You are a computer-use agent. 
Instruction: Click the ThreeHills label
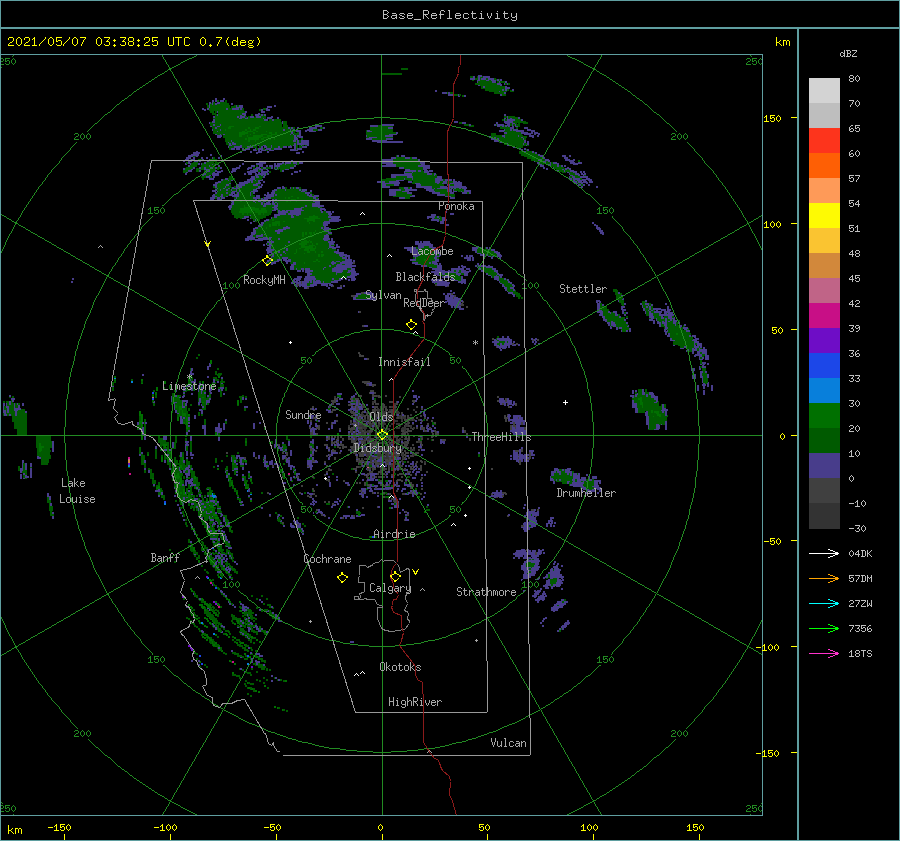502,437
